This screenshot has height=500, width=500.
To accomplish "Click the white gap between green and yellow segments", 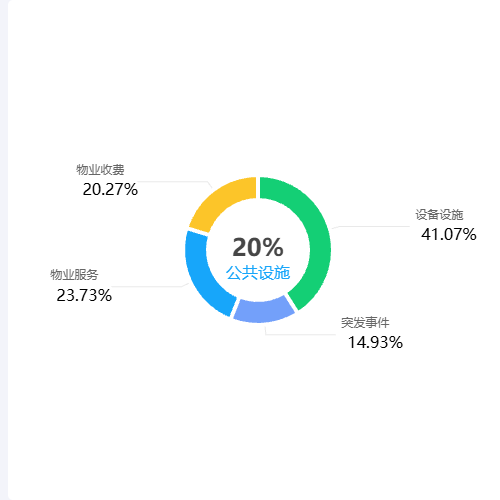I will [258, 188].
